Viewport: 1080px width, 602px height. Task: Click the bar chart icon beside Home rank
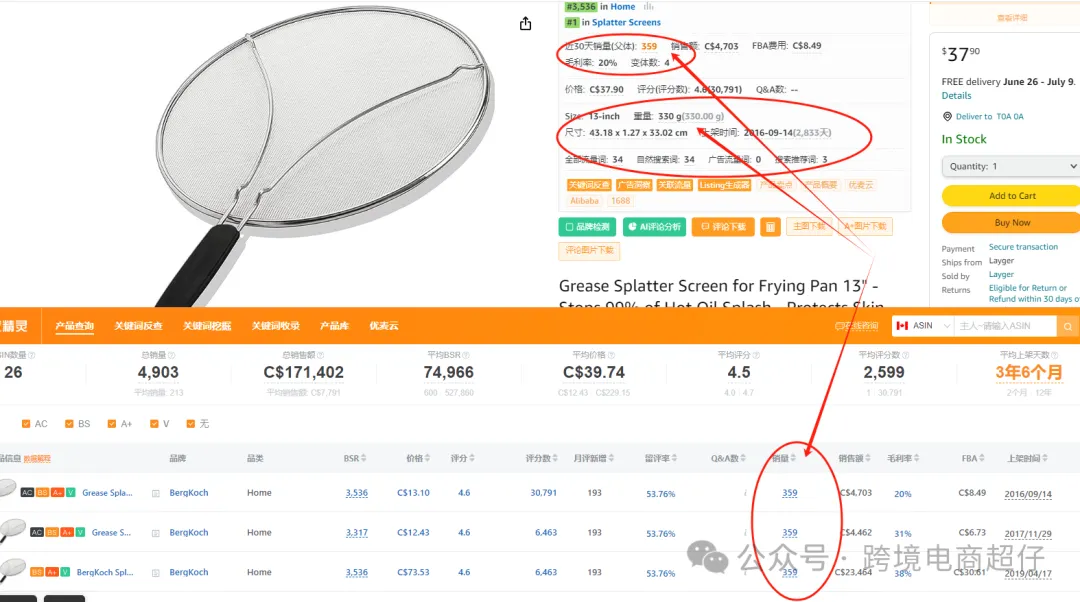coord(648,6)
